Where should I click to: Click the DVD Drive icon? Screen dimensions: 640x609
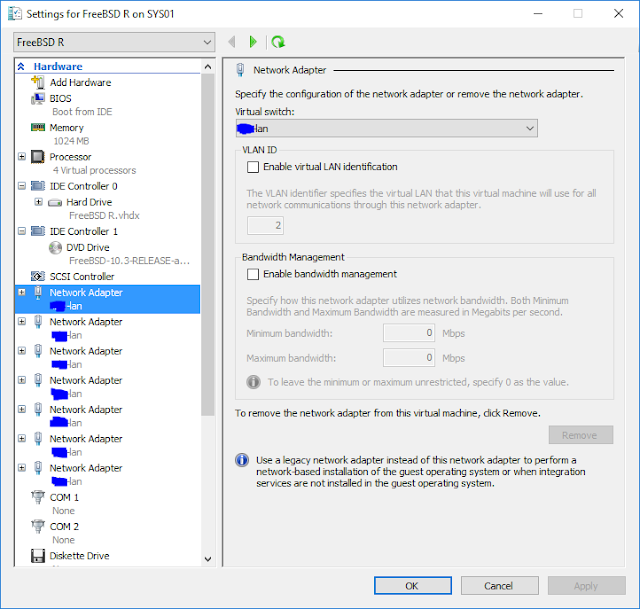(56, 247)
